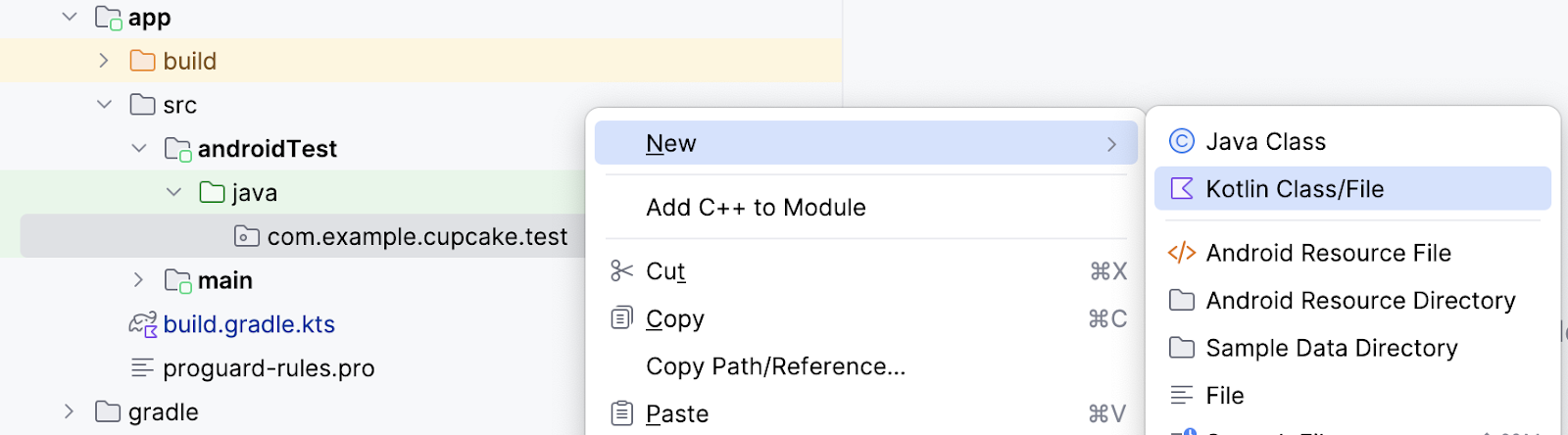1568x435 pixels.
Task: Select the com.example.cupcake.test package
Action: (416, 237)
